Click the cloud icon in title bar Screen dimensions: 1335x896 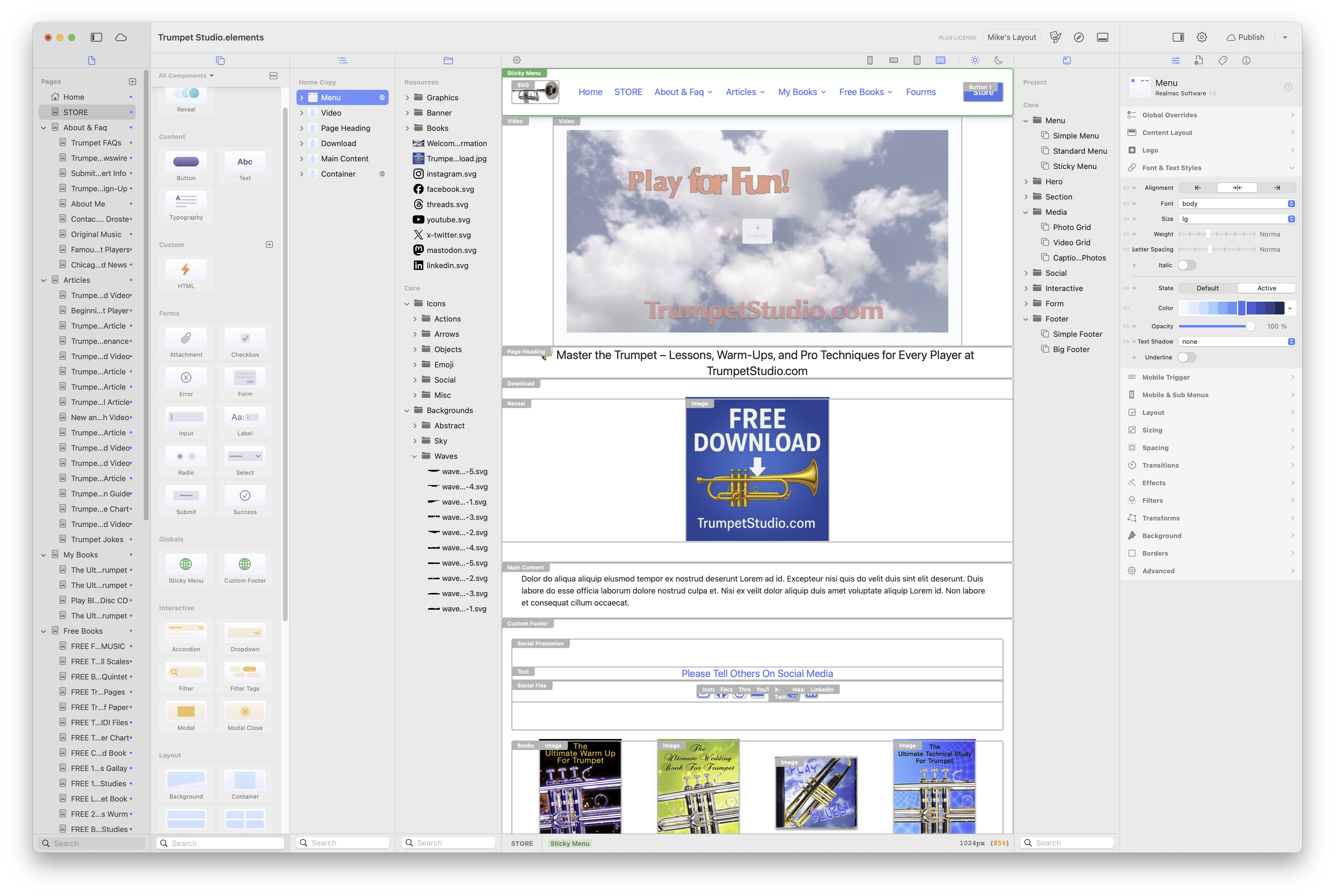(x=121, y=37)
